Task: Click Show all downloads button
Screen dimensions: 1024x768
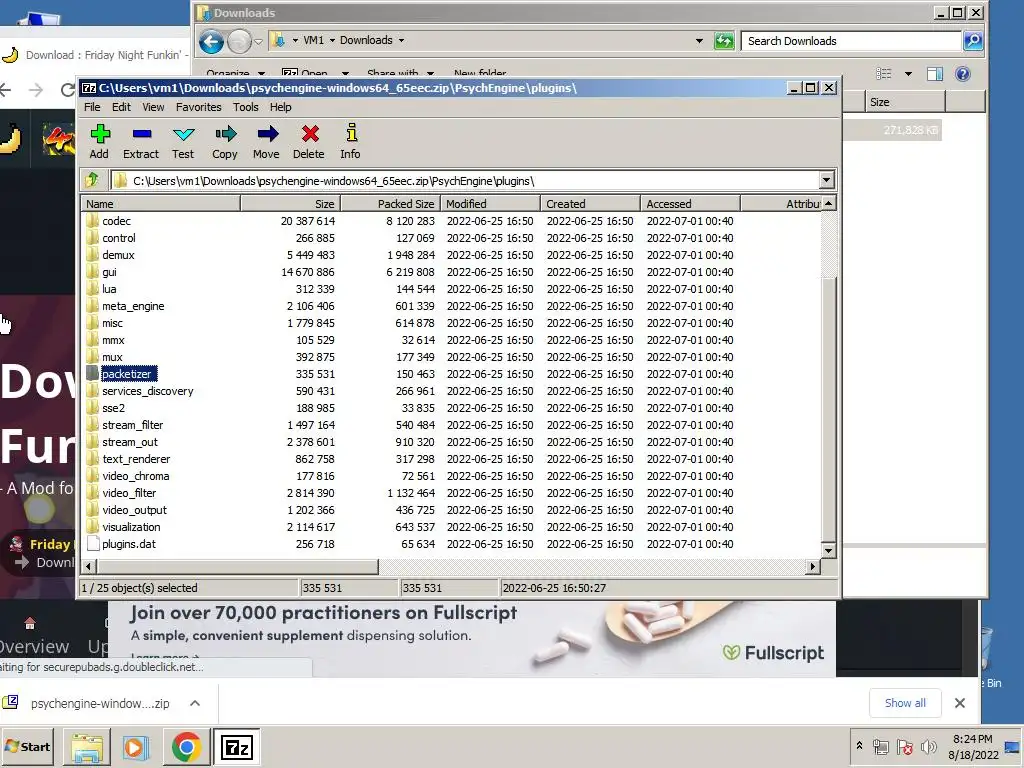Action: tap(905, 703)
